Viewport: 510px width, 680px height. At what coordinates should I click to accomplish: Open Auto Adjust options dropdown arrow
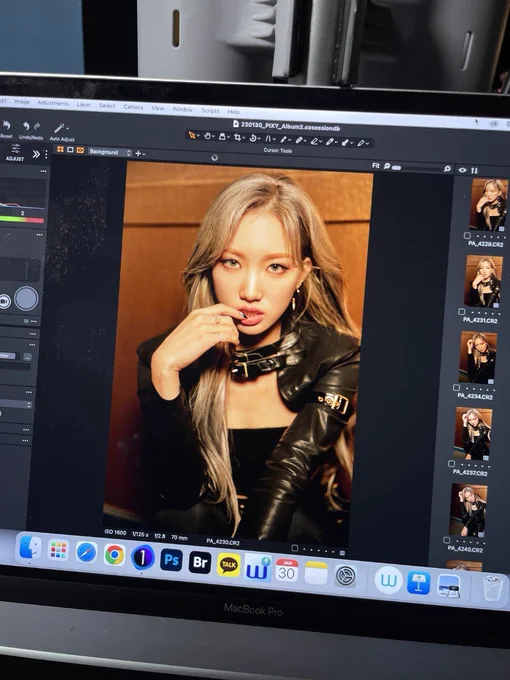click(68, 128)
